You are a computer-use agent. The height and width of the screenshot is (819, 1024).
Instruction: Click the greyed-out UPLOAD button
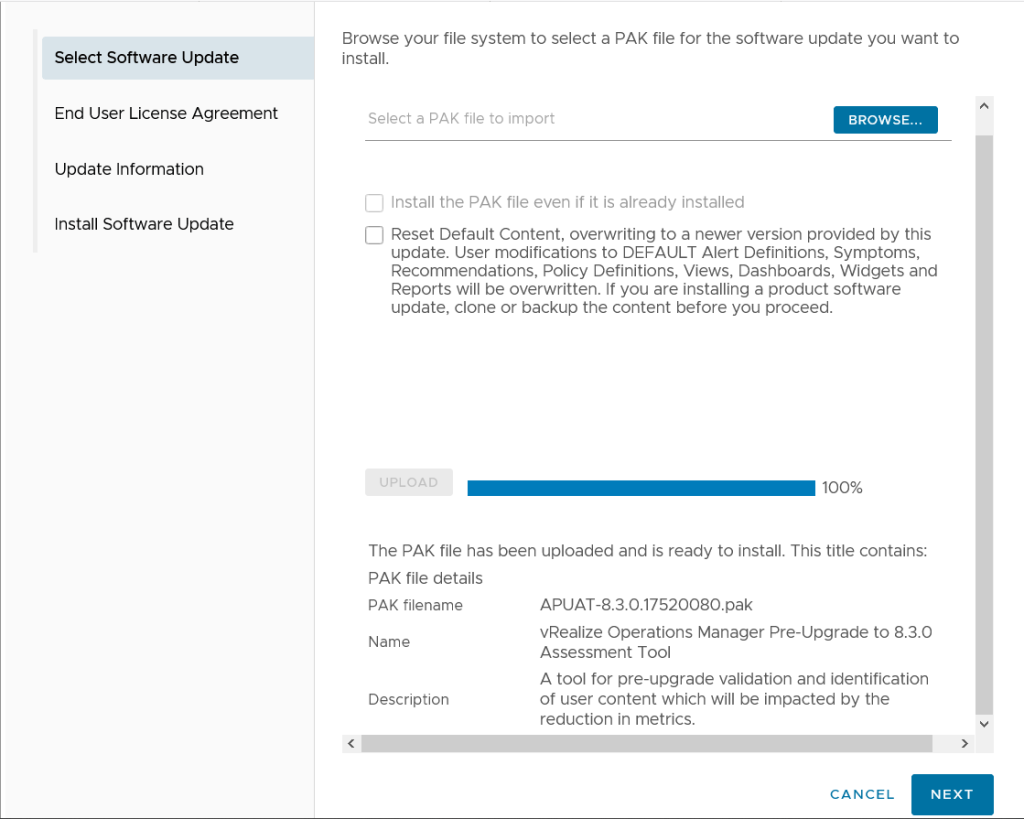click(x=408, y=483)
